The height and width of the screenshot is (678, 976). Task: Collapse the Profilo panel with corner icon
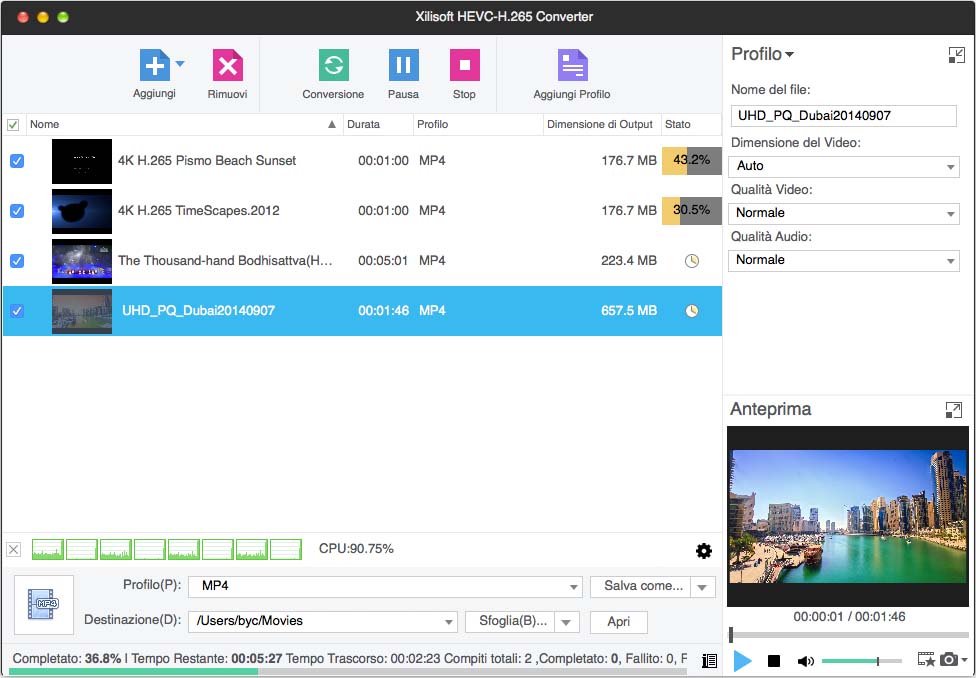point(956,55)
